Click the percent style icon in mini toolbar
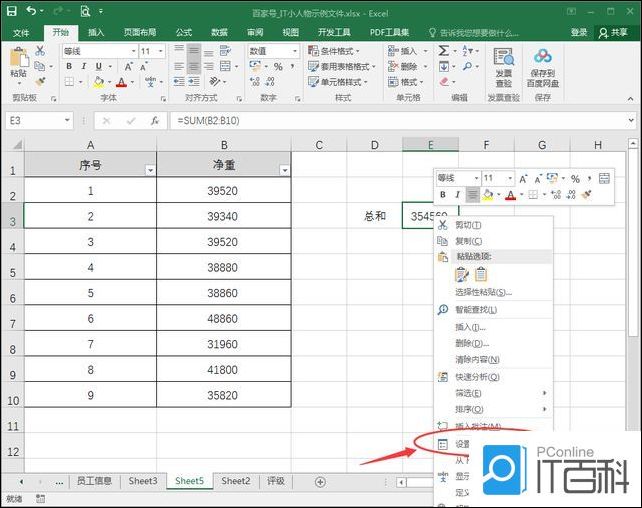 [575, 178]
